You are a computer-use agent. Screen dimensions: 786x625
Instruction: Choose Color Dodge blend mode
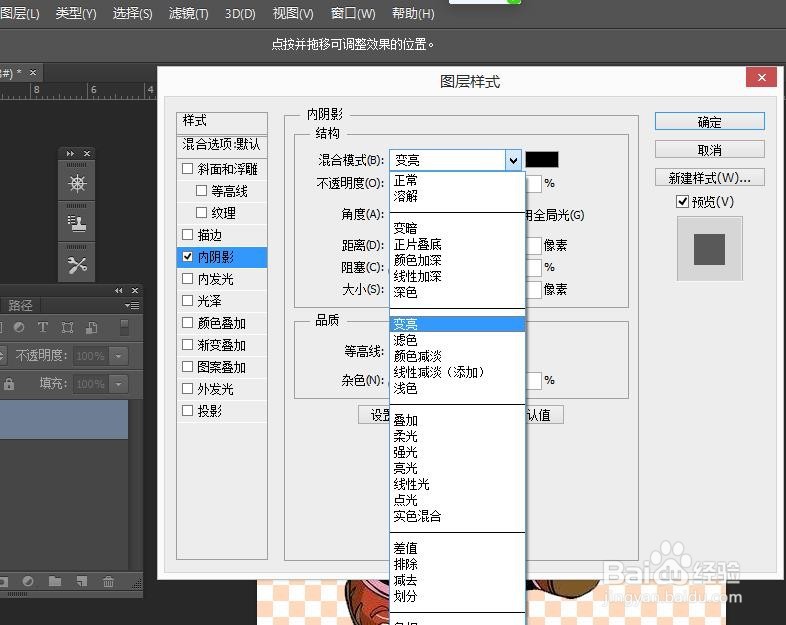coord(457,356)
